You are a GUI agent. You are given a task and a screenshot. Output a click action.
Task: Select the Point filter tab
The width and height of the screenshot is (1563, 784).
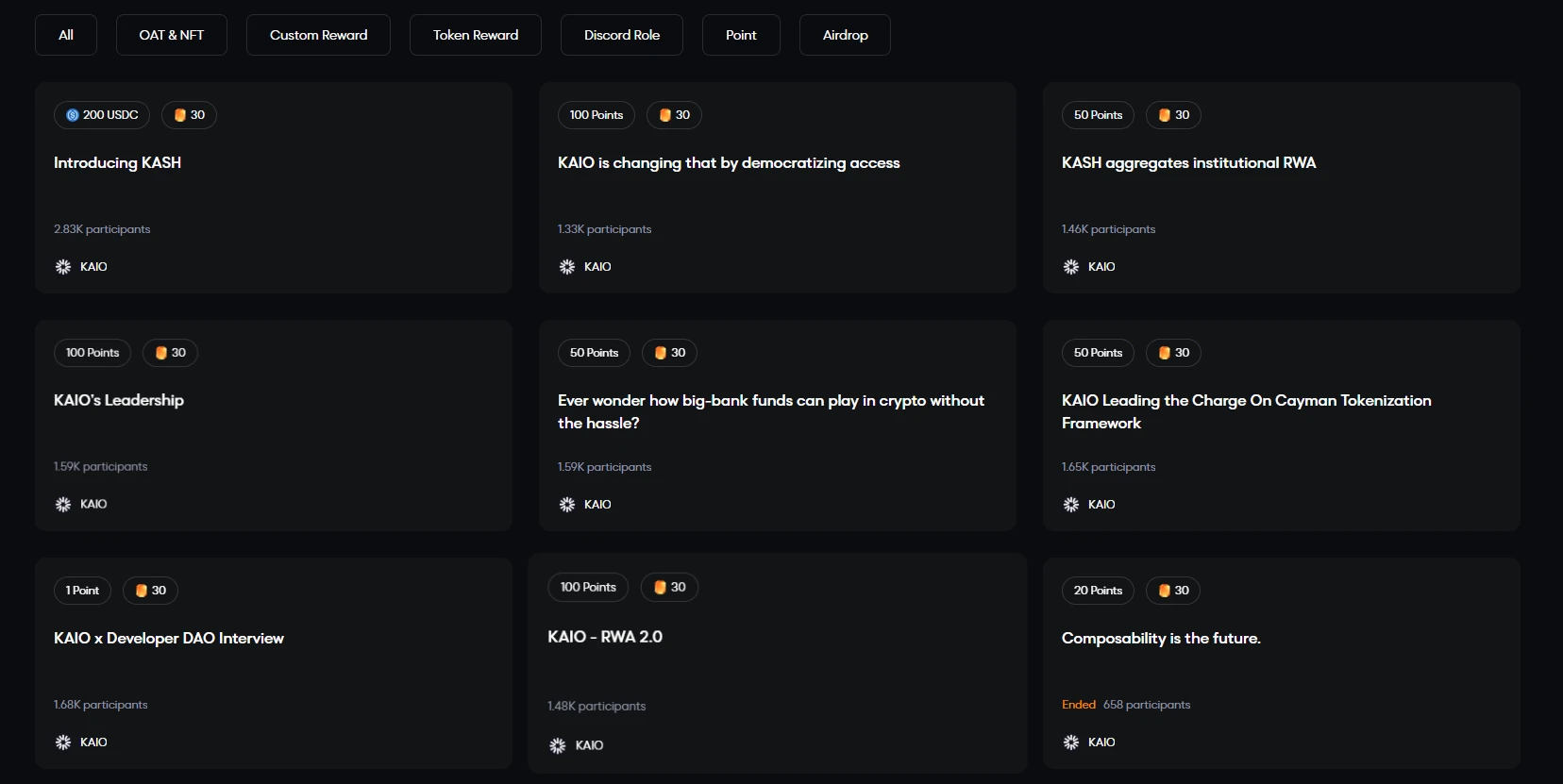coord(741,35)
